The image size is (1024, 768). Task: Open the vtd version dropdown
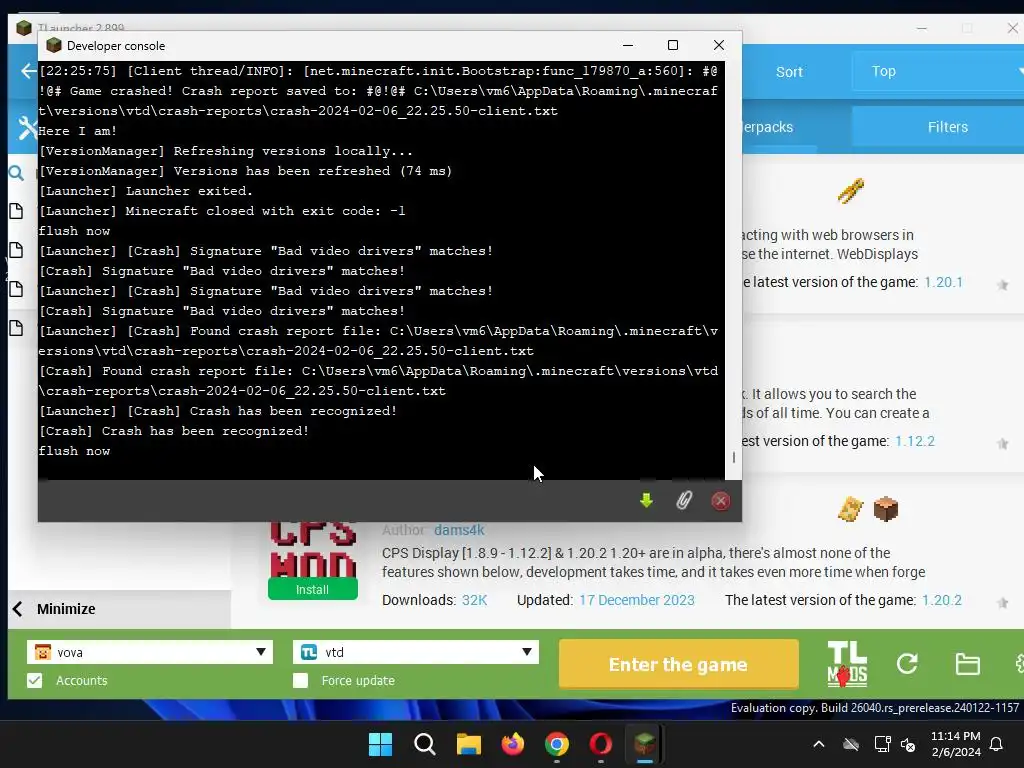coord(415,652)
